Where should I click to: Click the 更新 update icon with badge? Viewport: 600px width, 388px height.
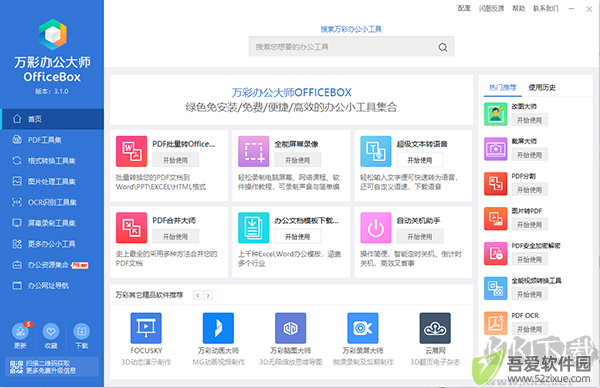tap(20, 331)
